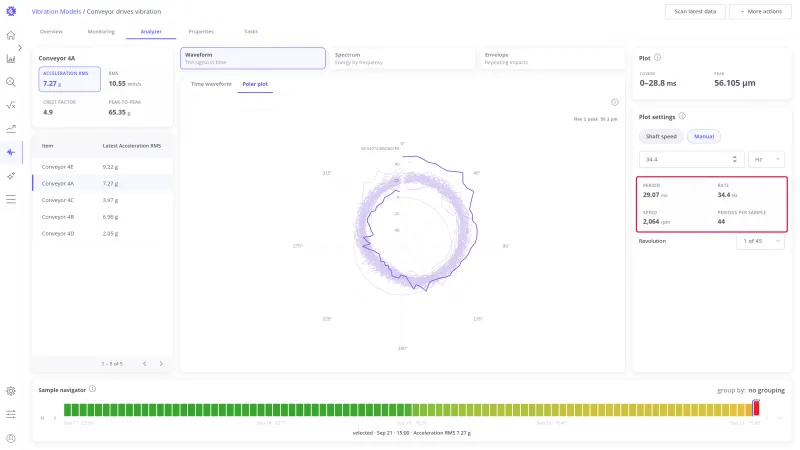Choose the Spectrum analysis card
This screenshot has height=450, width=800.
pyautogui.click(x=402, y=58)
